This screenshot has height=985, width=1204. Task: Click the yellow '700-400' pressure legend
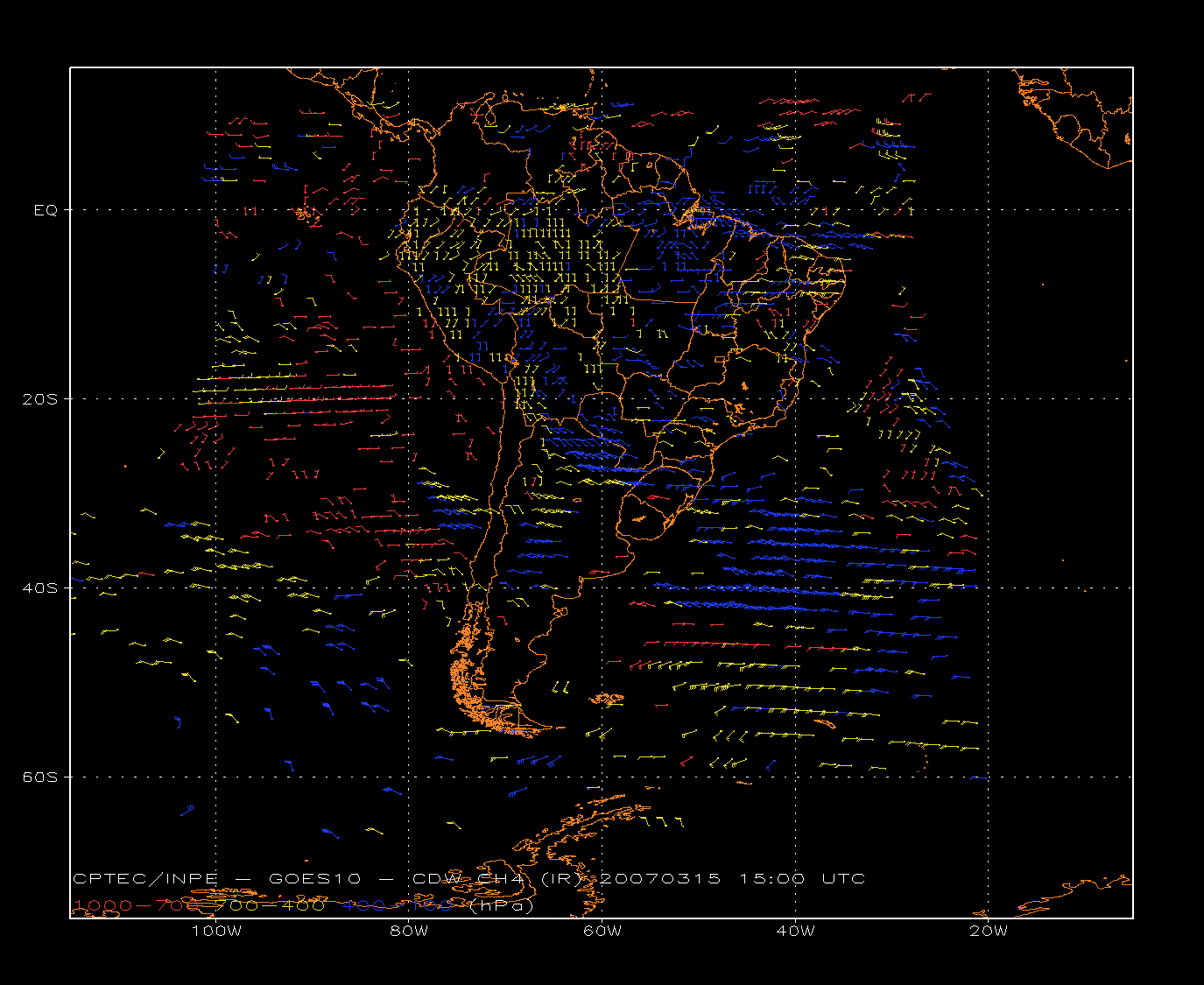[x=271, y=905]
